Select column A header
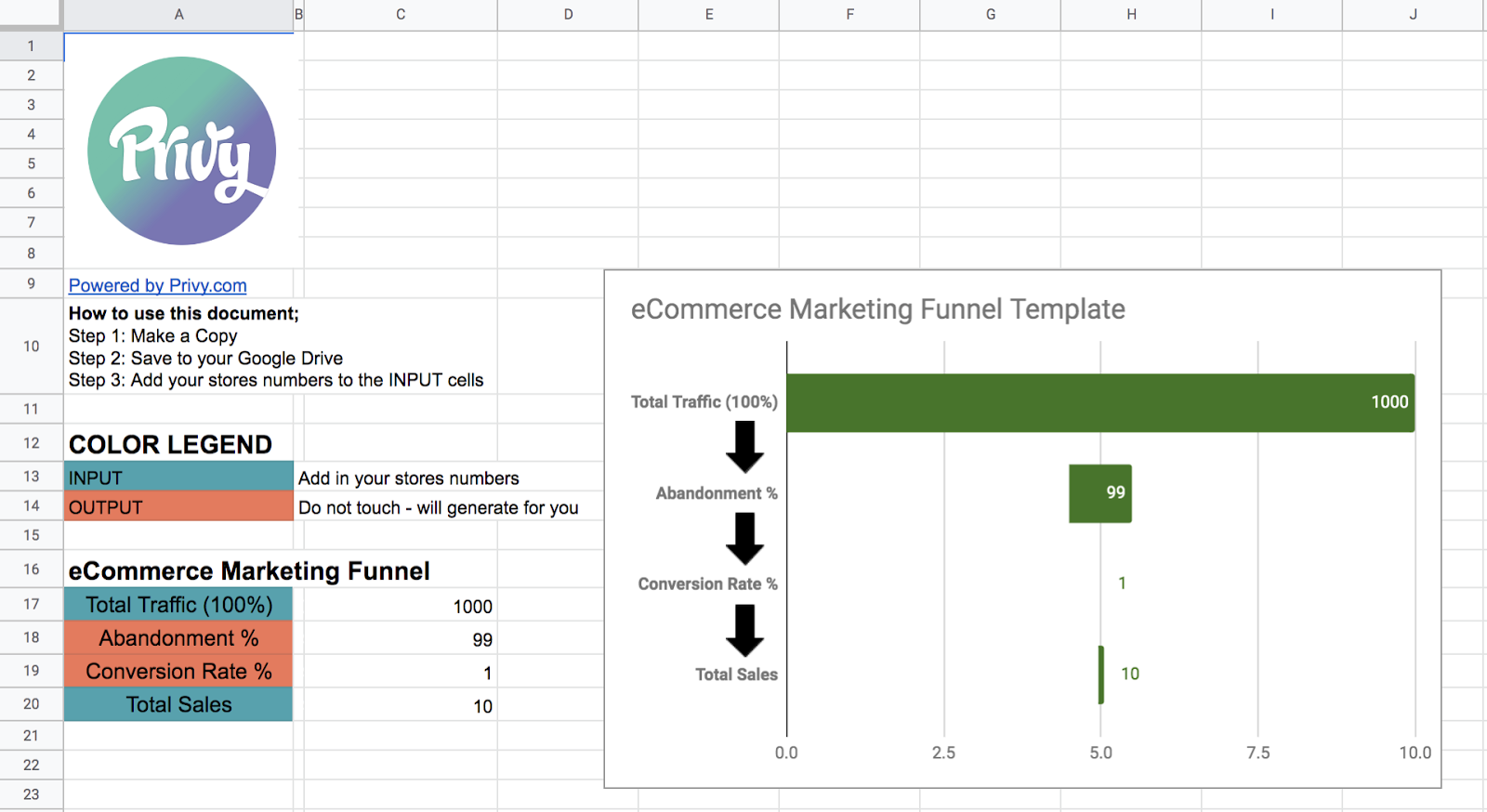 (x=178, y=14)
